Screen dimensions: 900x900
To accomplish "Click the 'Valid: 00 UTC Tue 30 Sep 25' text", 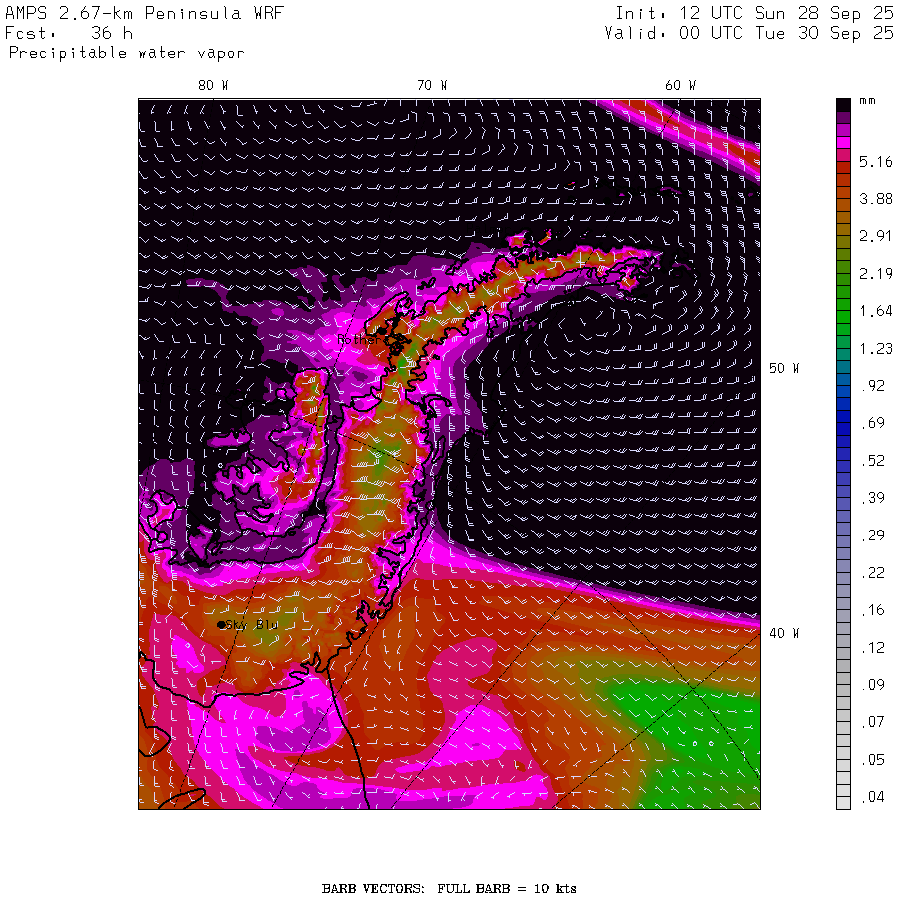I will 748,33.
